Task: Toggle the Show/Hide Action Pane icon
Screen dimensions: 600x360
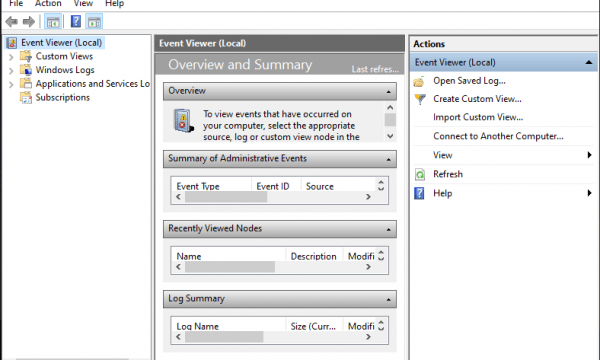Action: click(94, 22)
